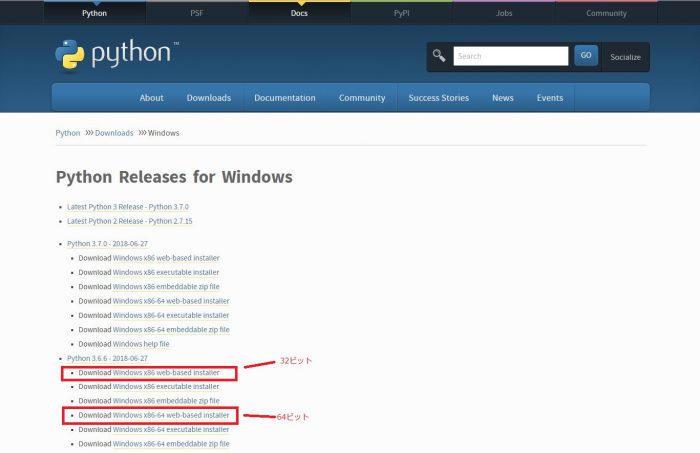Viewport: 700px width, 453px height.
Task: Open the Documentation navigation menu
Action: (x=285, y=98)
